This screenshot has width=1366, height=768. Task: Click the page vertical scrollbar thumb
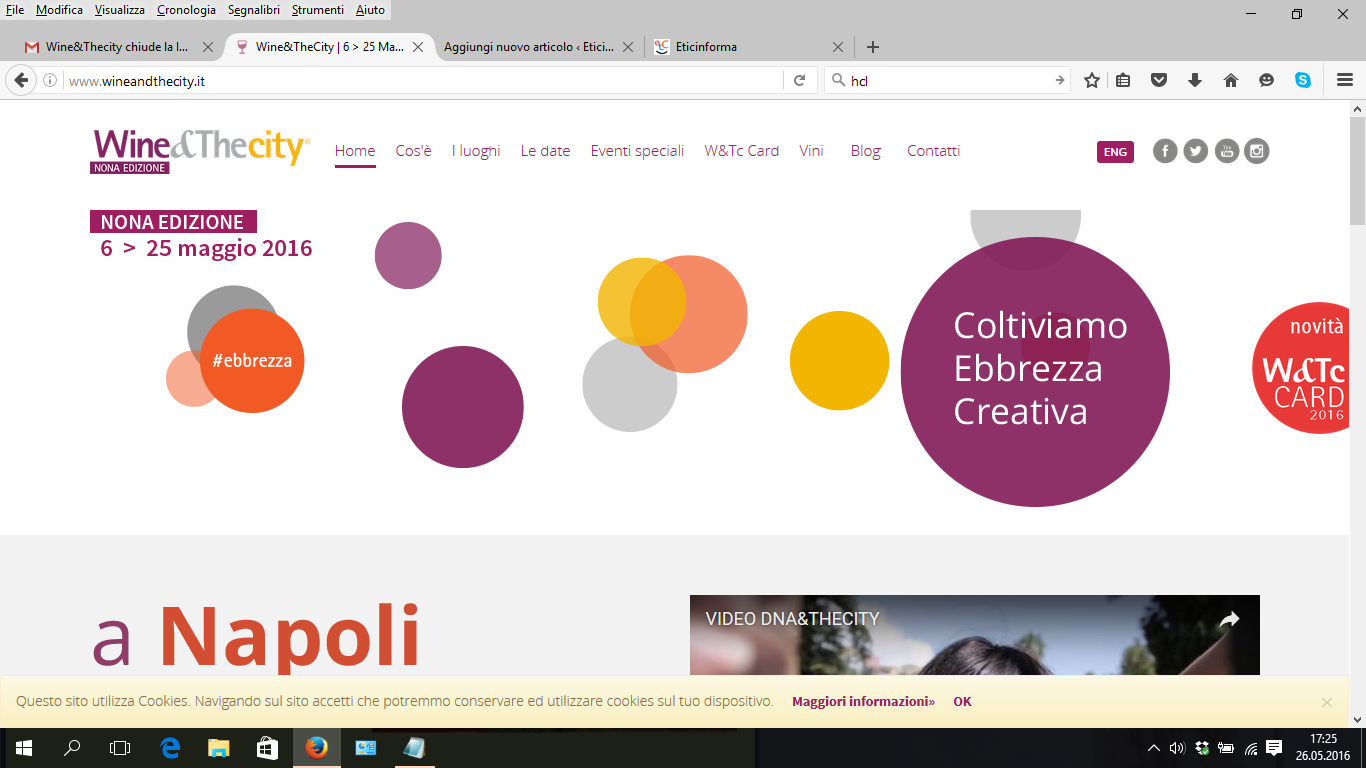(1357, 171)
